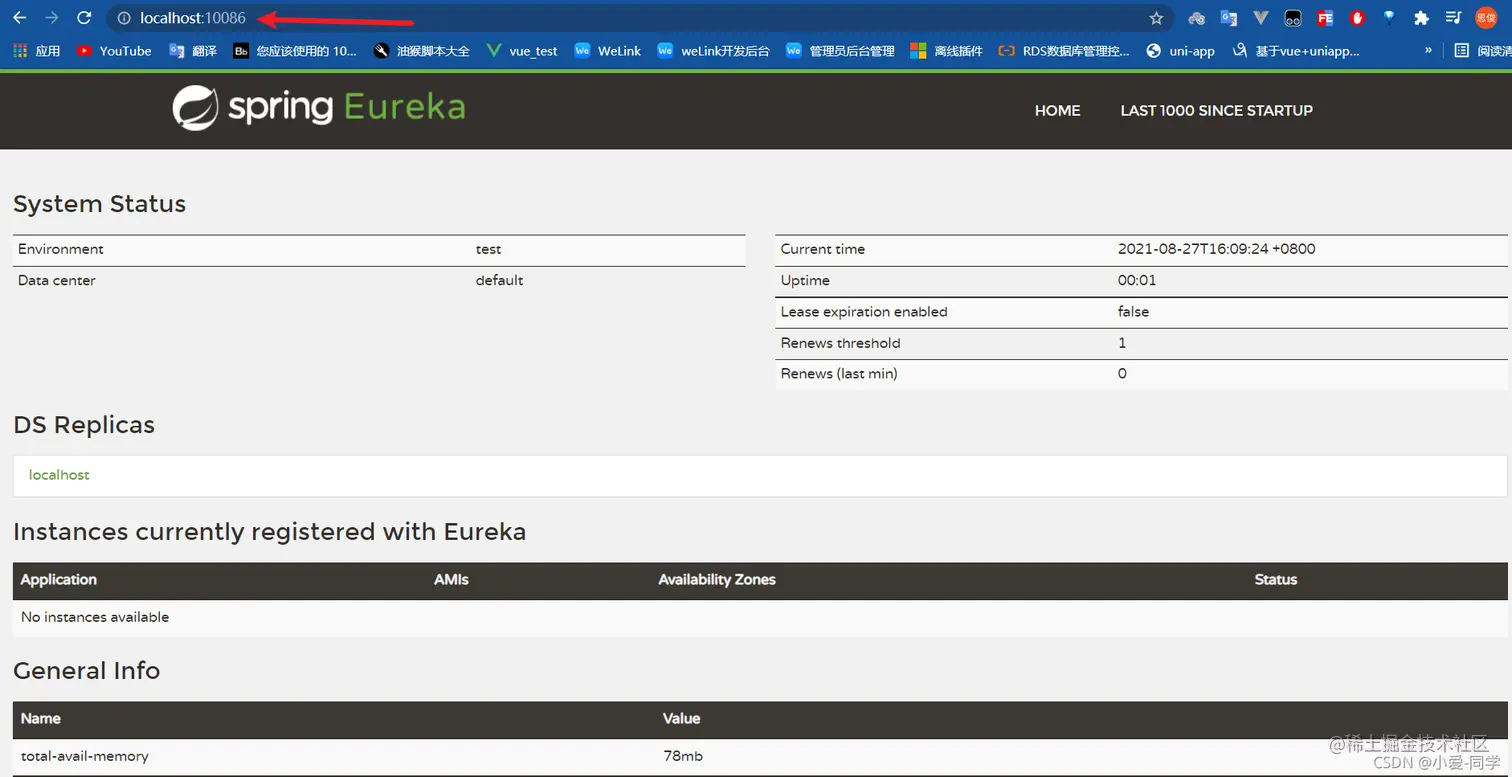The height and width of the screenshot is (777, 1512).
Task: Click the Status column header
Action: [1275, 580]
